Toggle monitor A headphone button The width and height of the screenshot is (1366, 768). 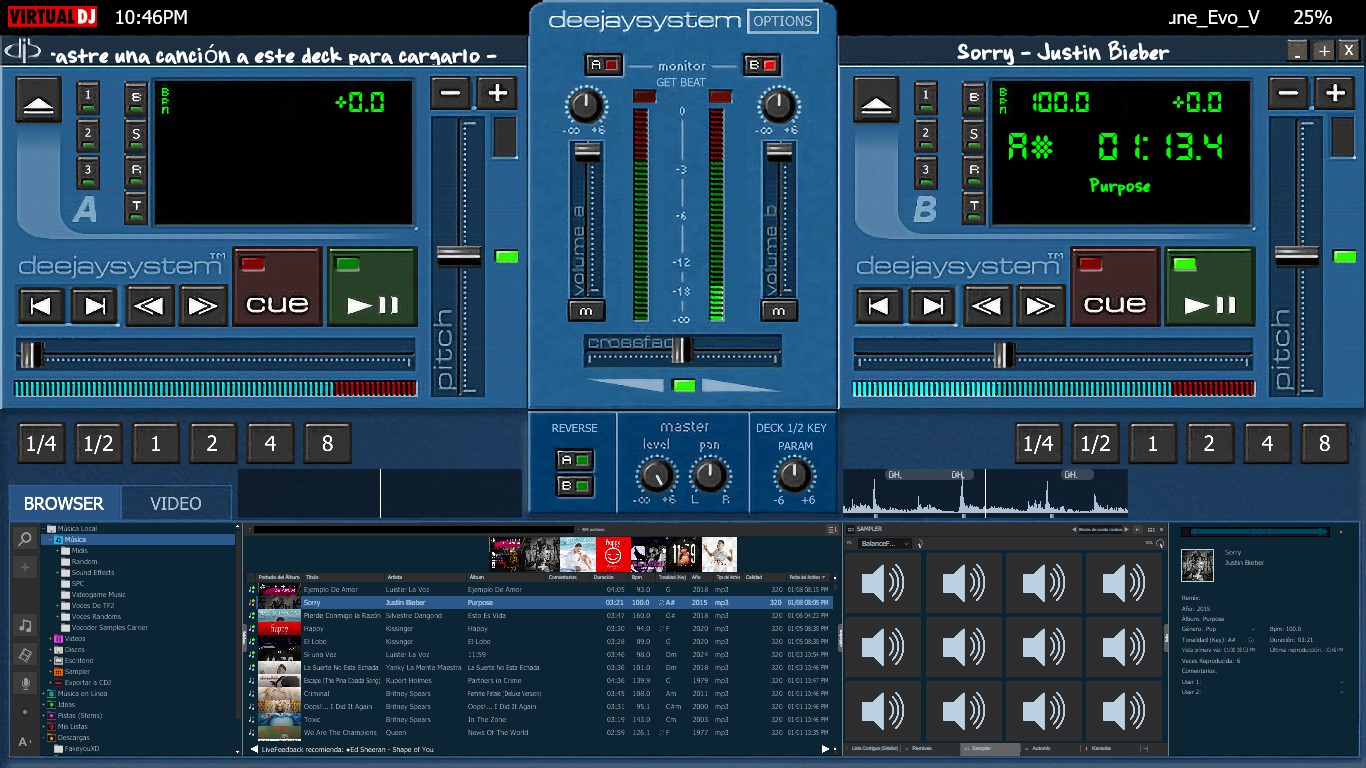(x=605, y=65)
